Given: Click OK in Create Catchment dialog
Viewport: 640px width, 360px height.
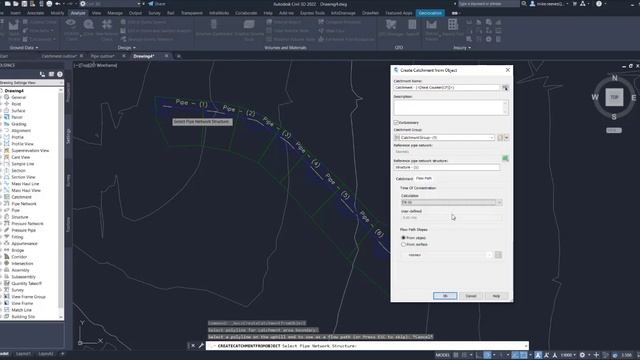Looking at the screenshot, I should (445, 296).
